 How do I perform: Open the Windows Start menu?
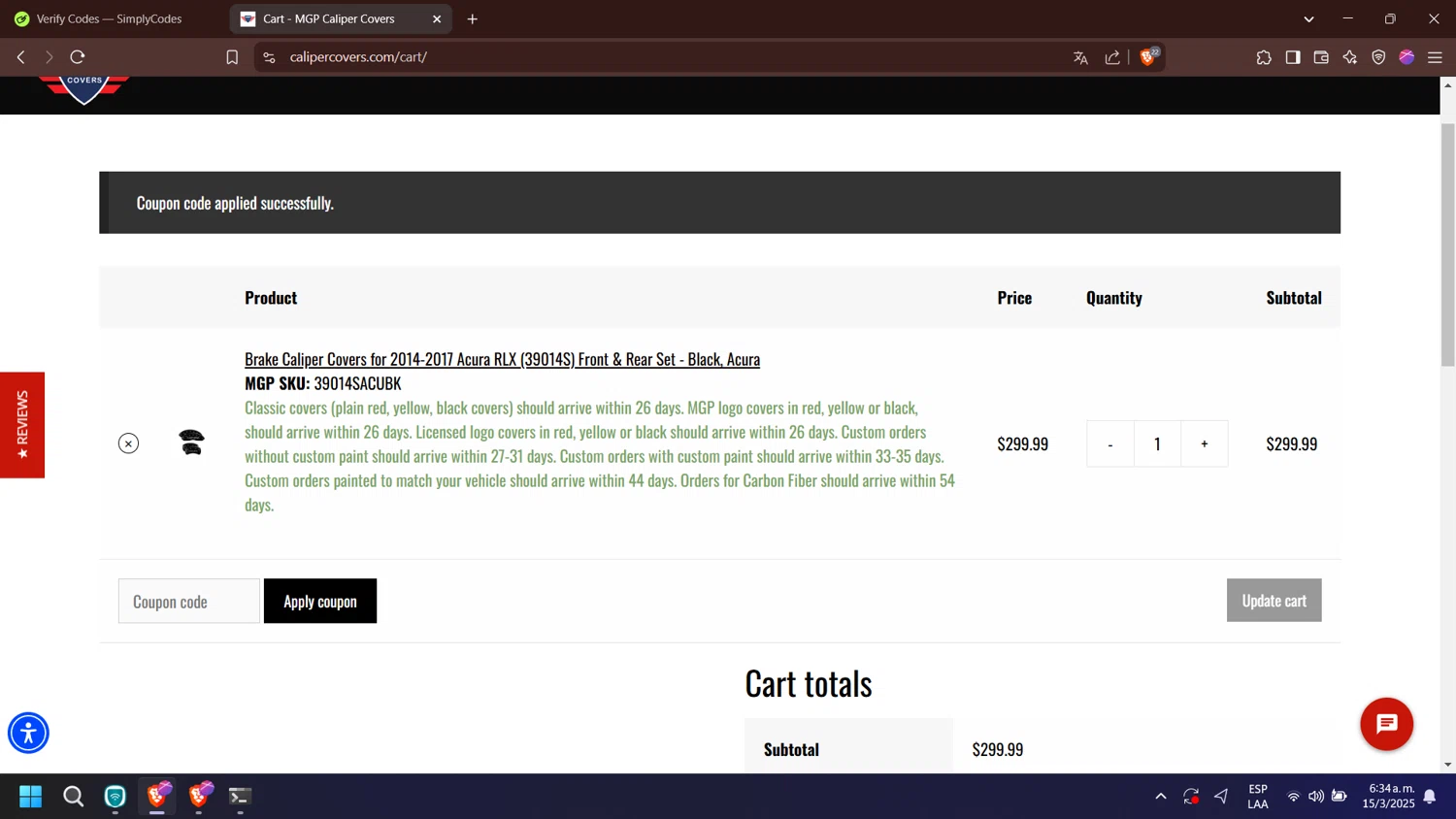30,797
